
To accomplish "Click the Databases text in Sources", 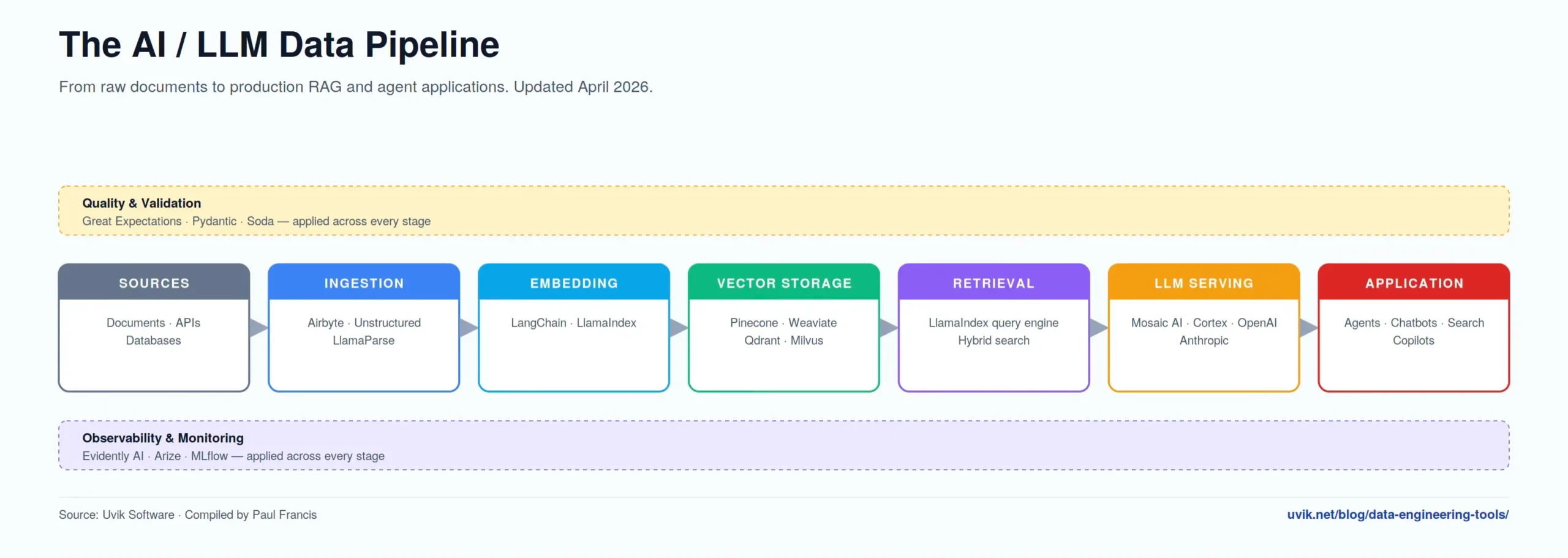I will (153, 341).
